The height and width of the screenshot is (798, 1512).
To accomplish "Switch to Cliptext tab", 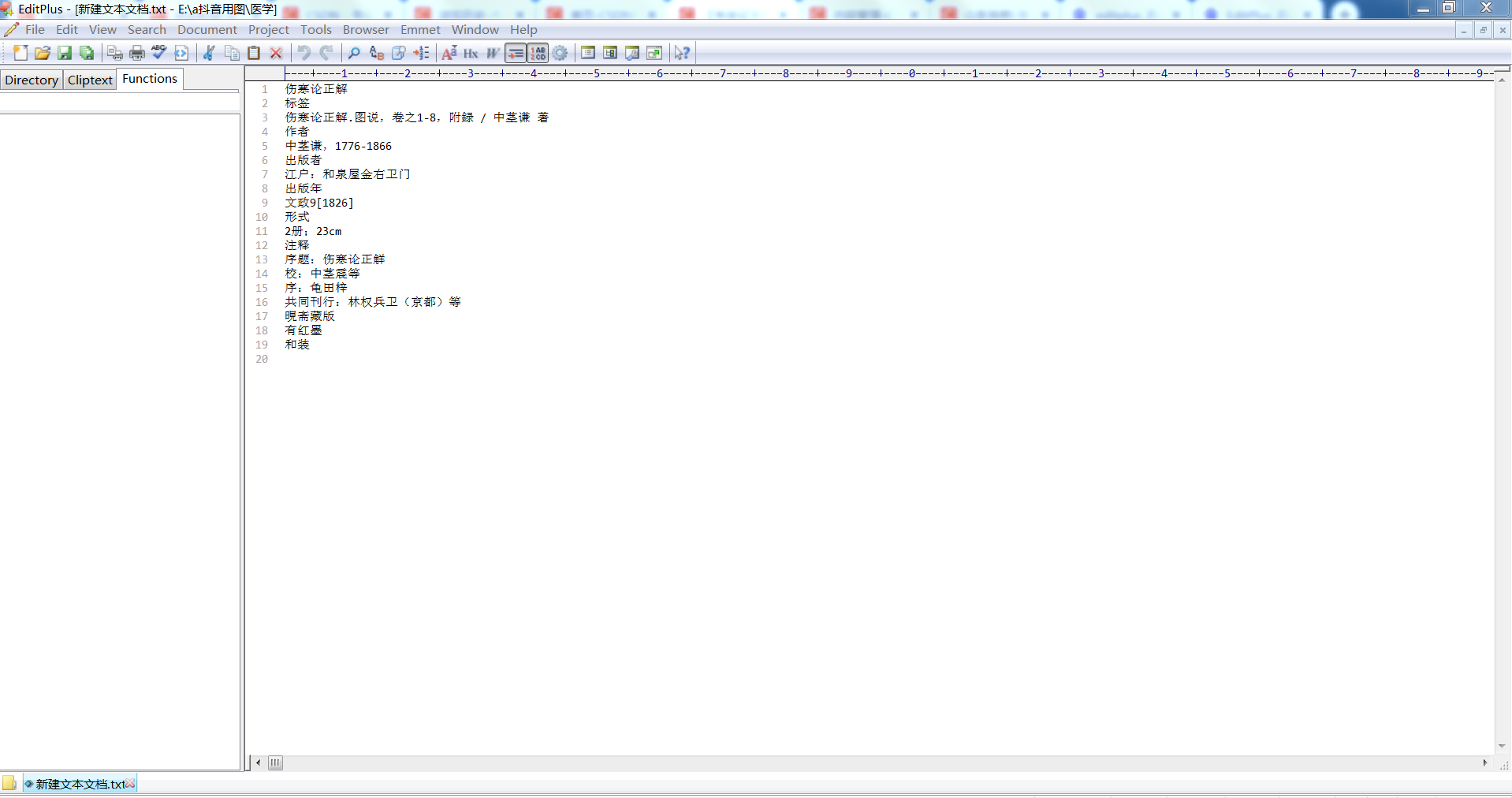I will point(90,80).
